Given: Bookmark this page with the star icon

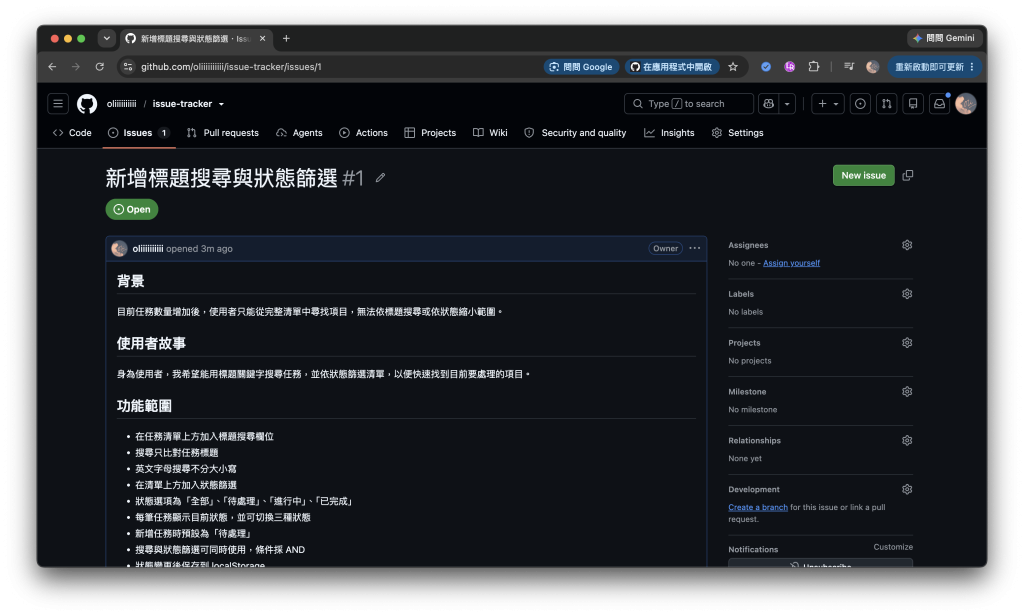Looking at the screenshot, I should 733,67.
